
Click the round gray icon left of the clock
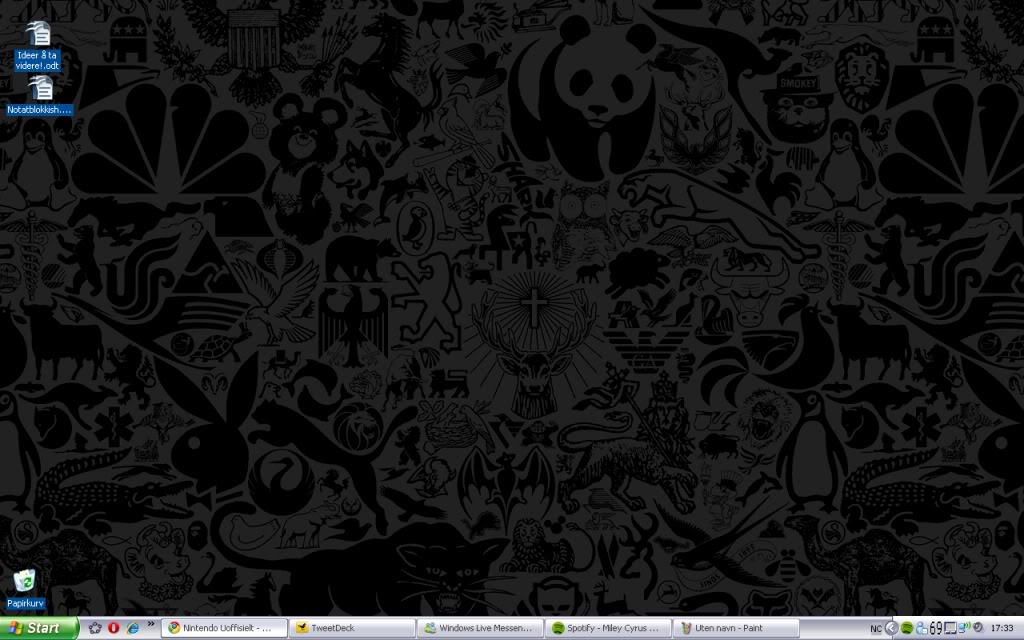click(978, 628)
